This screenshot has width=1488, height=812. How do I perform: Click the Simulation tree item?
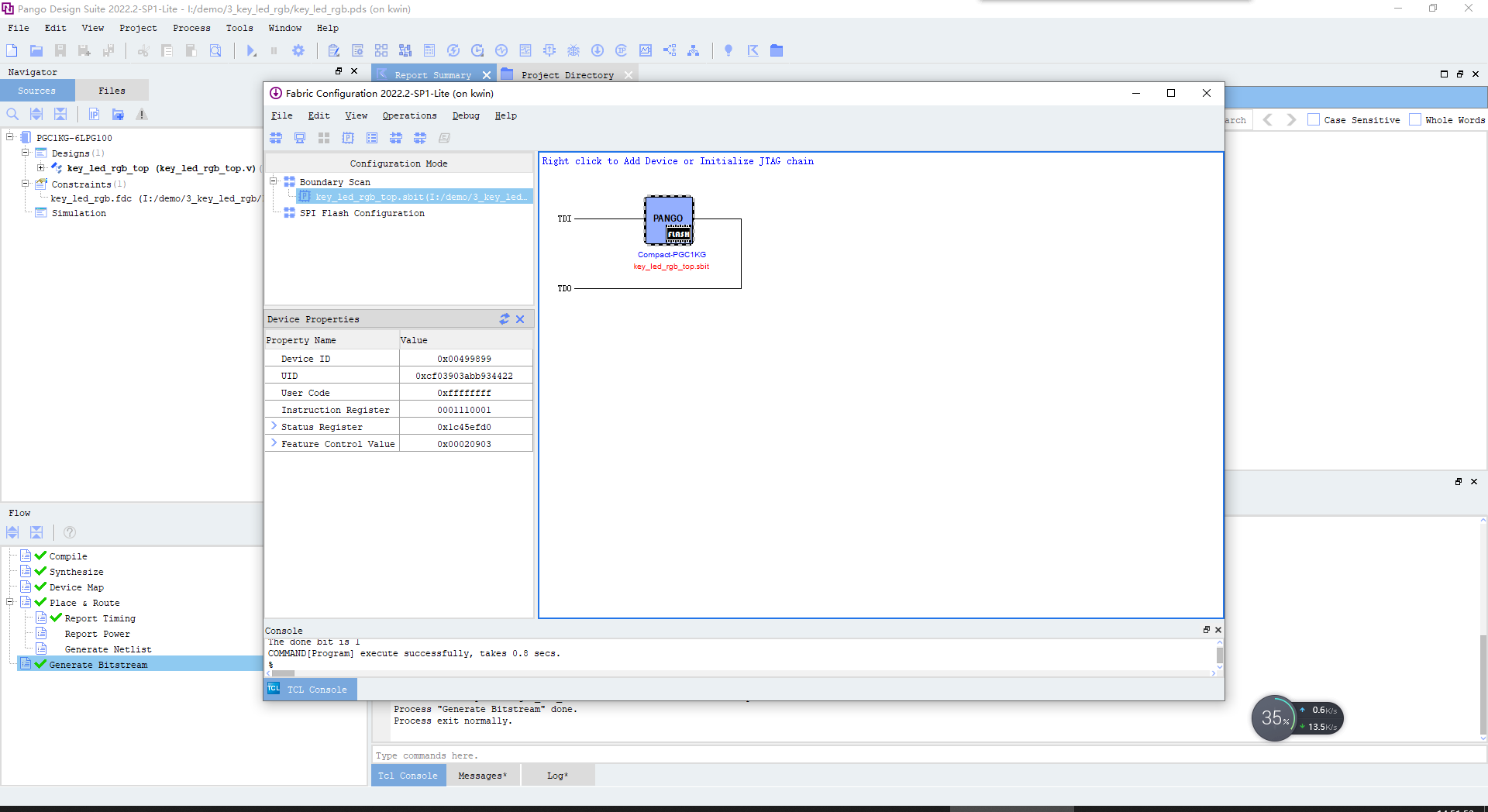tap(78, 213)
